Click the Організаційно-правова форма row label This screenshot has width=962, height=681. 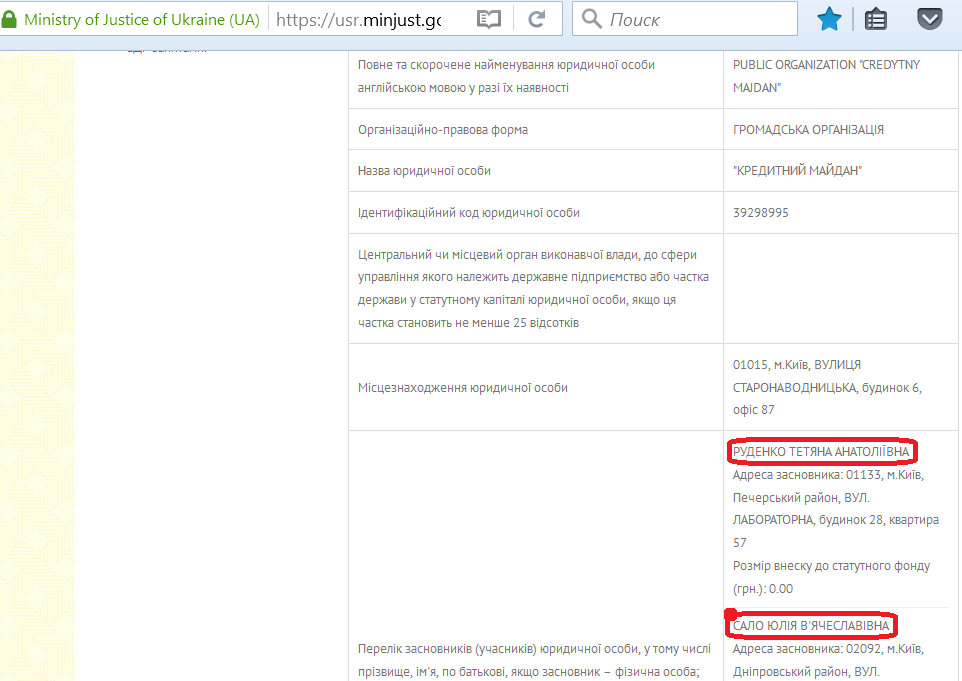pos(443,130)
